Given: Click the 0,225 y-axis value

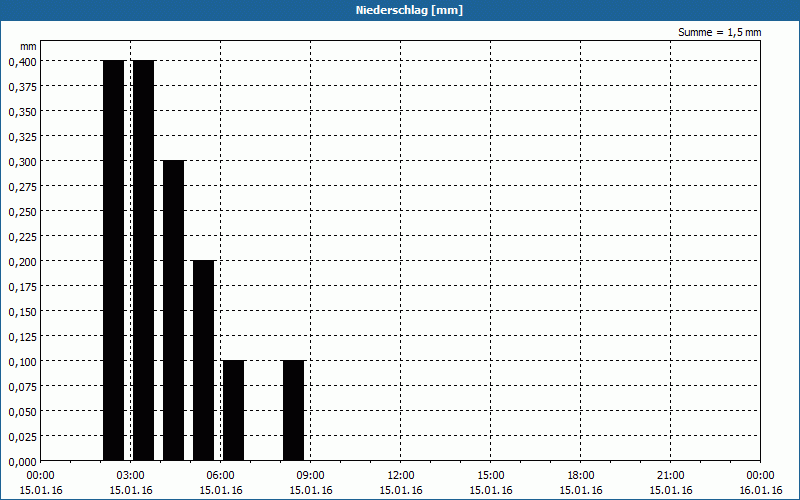Looking at the screenshot, I should pyautogui.click(x=22, y=237).
